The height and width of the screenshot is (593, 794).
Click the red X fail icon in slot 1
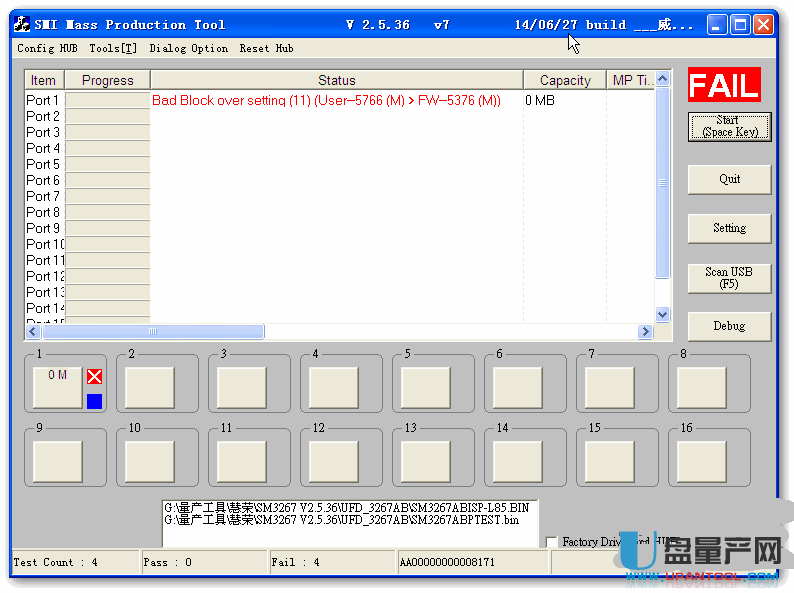pyautogui.click(x=94, y=377)
